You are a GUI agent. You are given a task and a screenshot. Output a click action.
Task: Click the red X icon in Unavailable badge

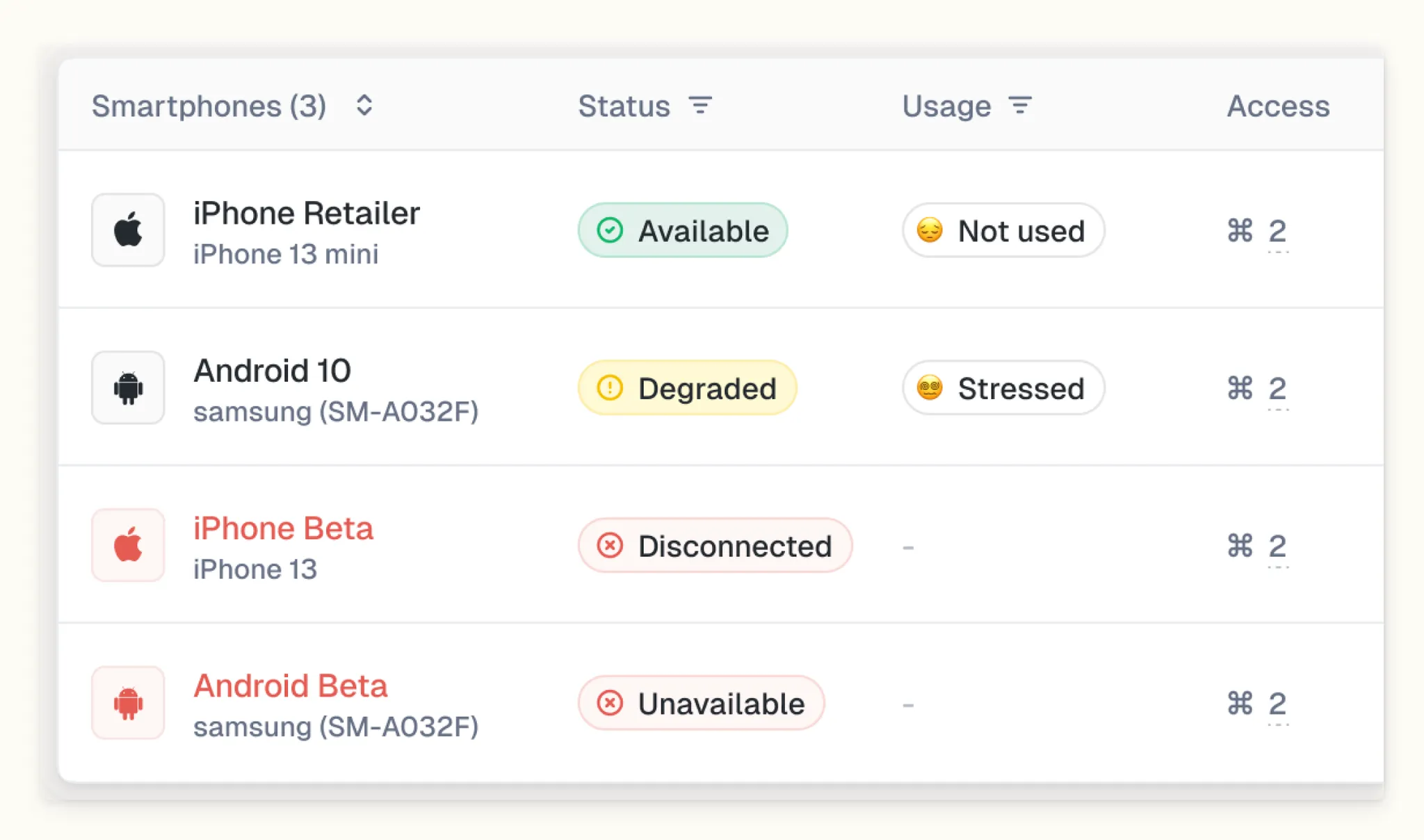click(x=610, y=703)
